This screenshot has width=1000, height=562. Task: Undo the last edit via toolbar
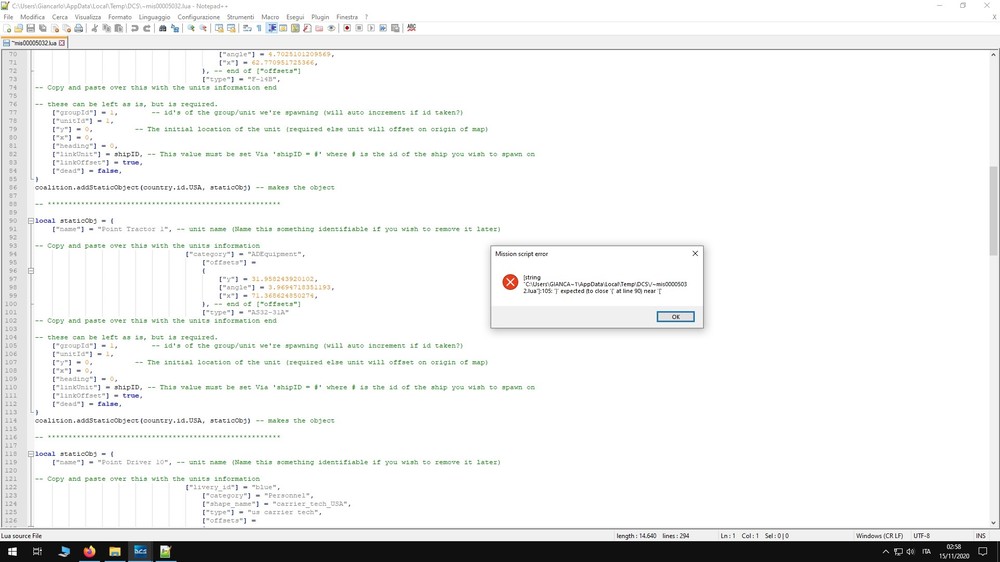[x=135, y=28]
